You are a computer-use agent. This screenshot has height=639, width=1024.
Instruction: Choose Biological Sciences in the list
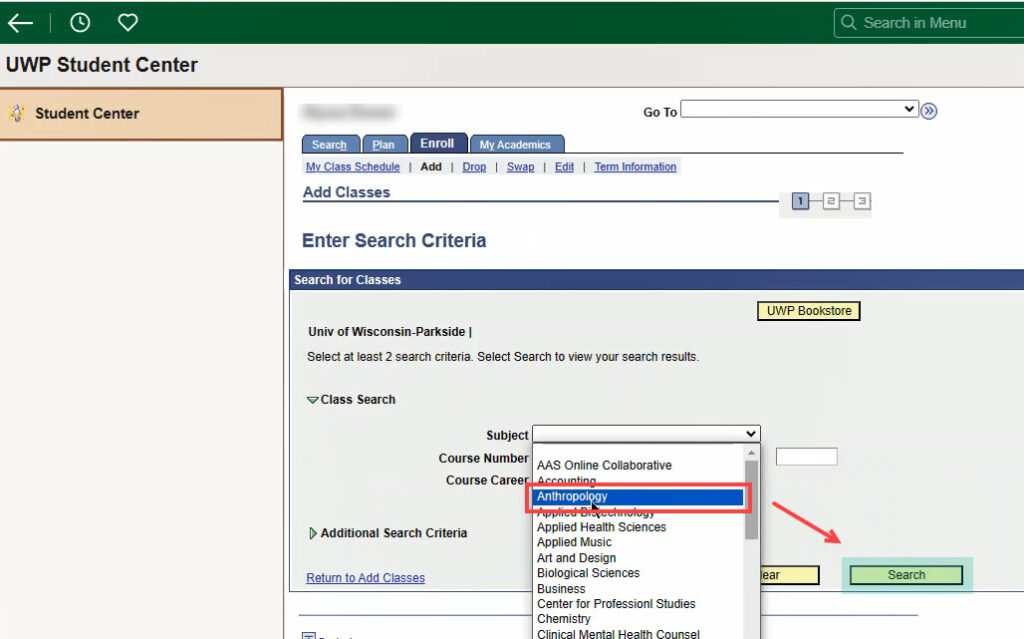pyautogui.click(x=588, y=573)
